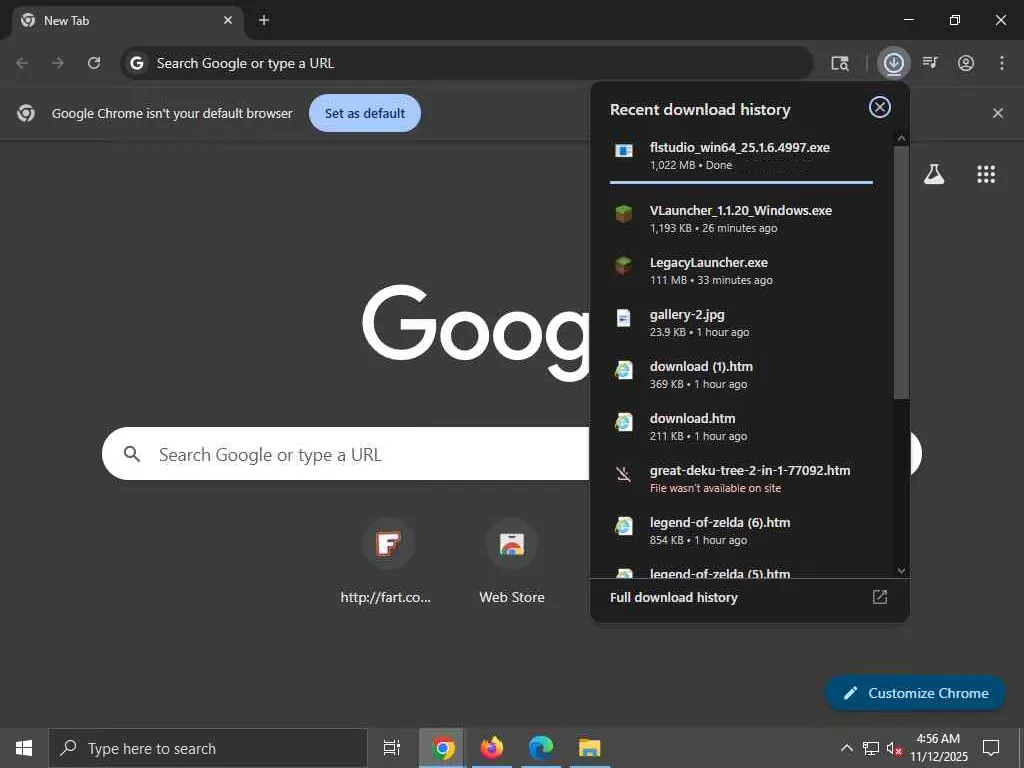The width and height of the screenshot is (1024, 768).
Task: Click the taskbar Type here to search box
Action: click(208, 748)
